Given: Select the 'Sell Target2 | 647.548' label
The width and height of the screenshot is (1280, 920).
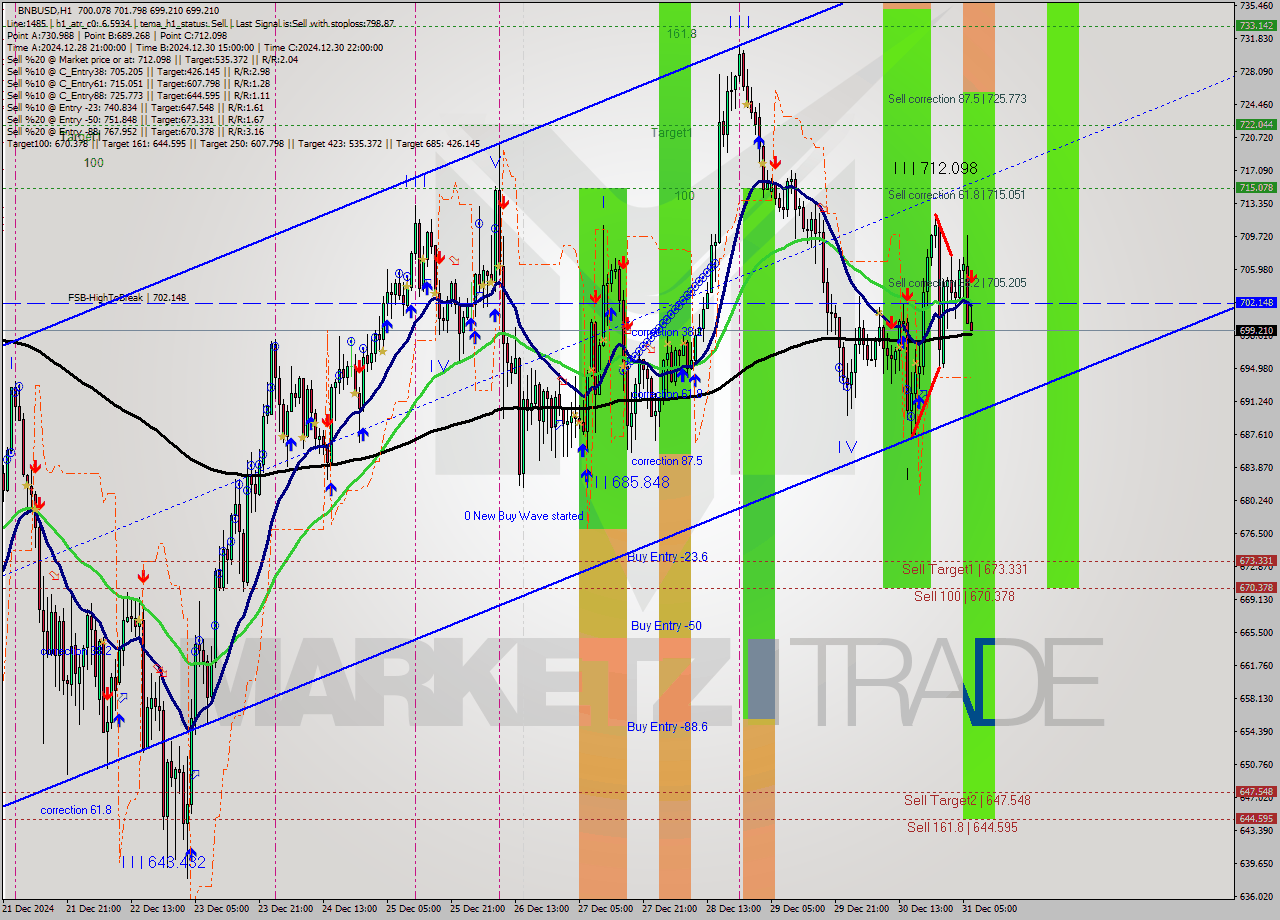Looking at the screenshot, I should click(967, 800).
